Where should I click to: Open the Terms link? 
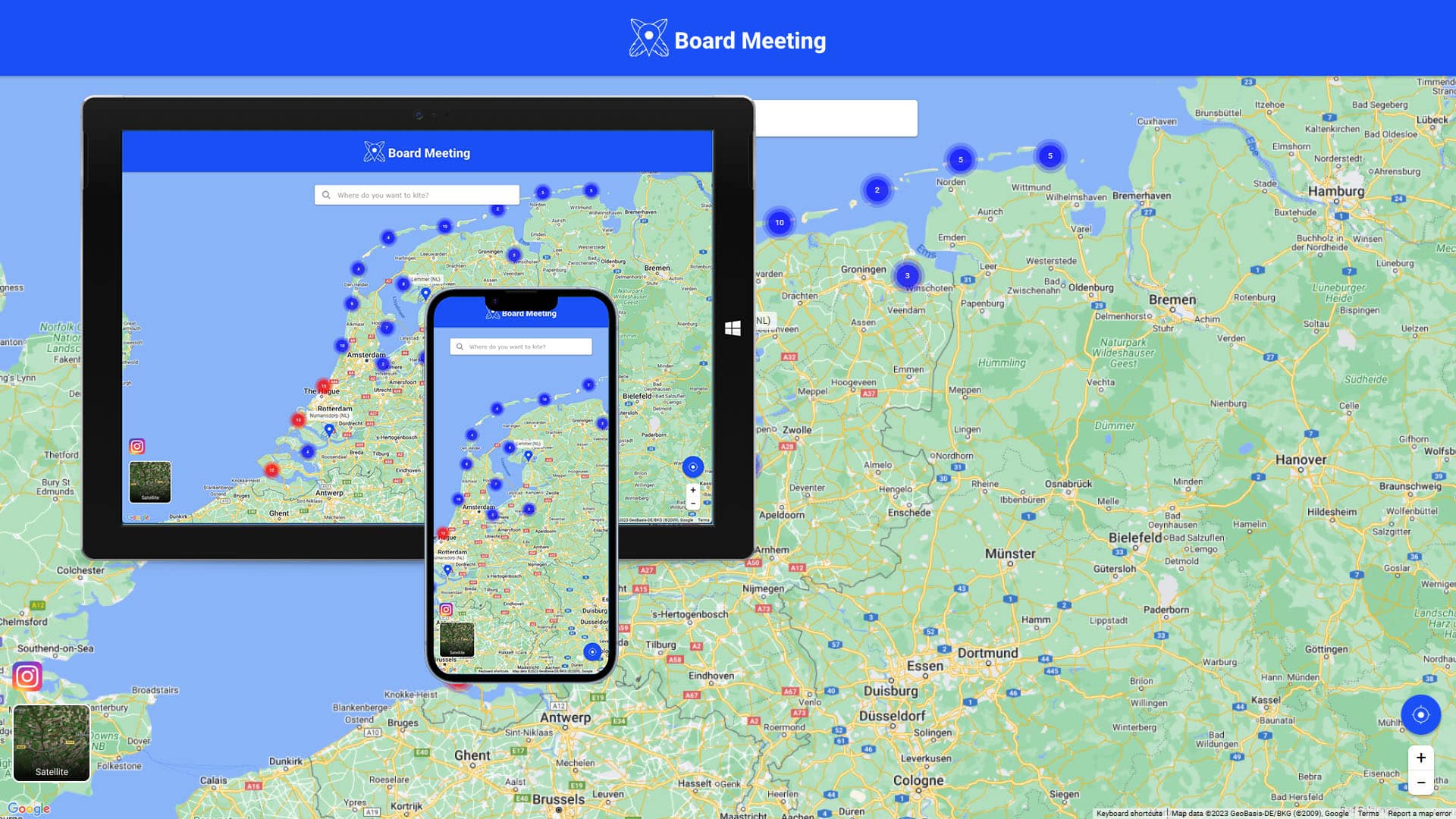(1368, 814)
